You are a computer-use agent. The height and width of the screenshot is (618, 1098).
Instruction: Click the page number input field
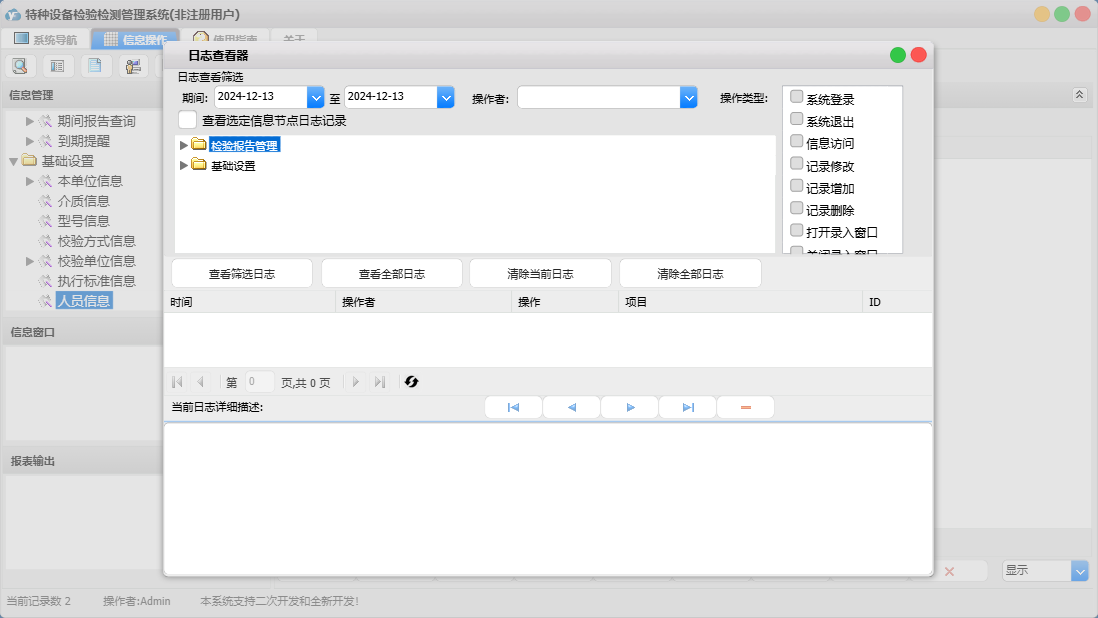tap(259, 382)
